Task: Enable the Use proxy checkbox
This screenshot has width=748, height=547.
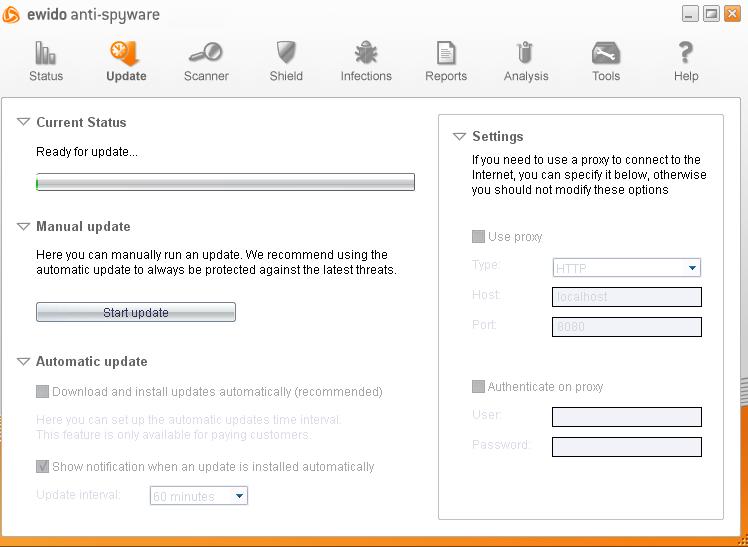Action: (x=478, y=237)
